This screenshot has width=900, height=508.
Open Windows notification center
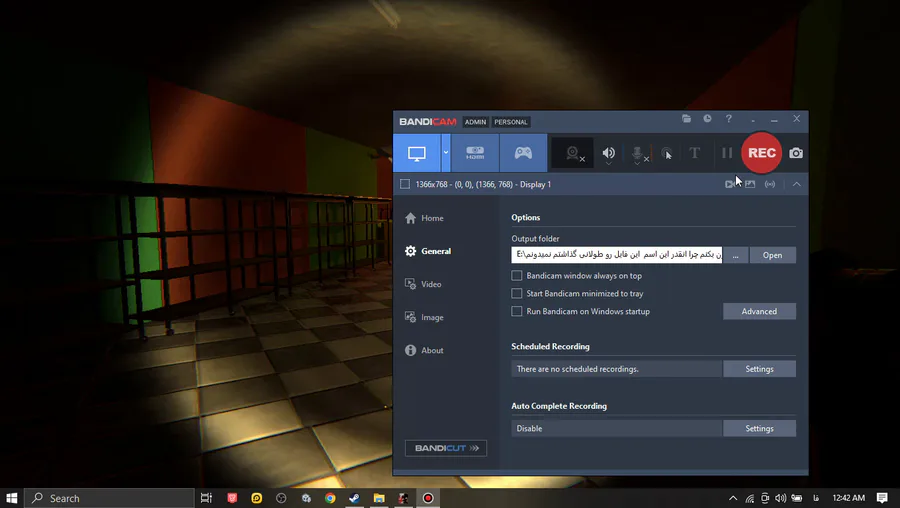(x=882, y=498)
